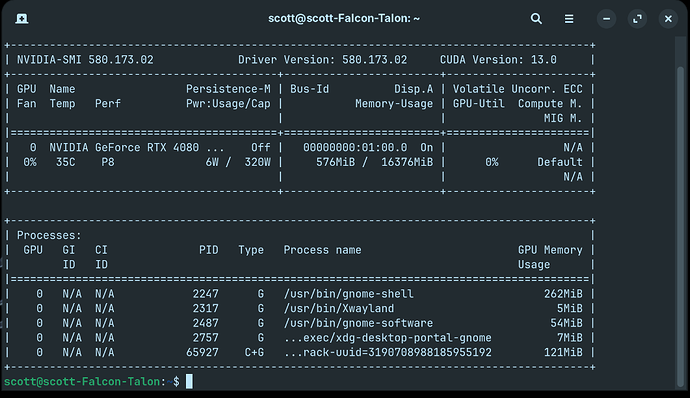Click the /usr/bin/gnome-shell process name
The width and height of the screenshot is (690, 398).
pos(349,294)
